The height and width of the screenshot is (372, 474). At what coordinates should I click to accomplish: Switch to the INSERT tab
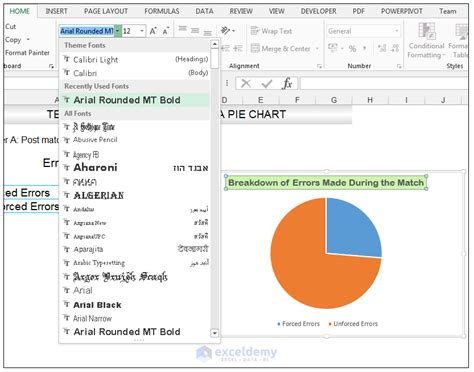click(x=56, y=11)
